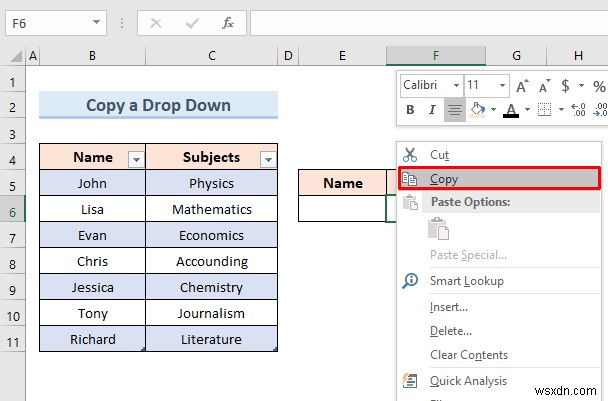Click Enter checkmark in formula bar
608x401 pixels.
[x=192, y=23]
